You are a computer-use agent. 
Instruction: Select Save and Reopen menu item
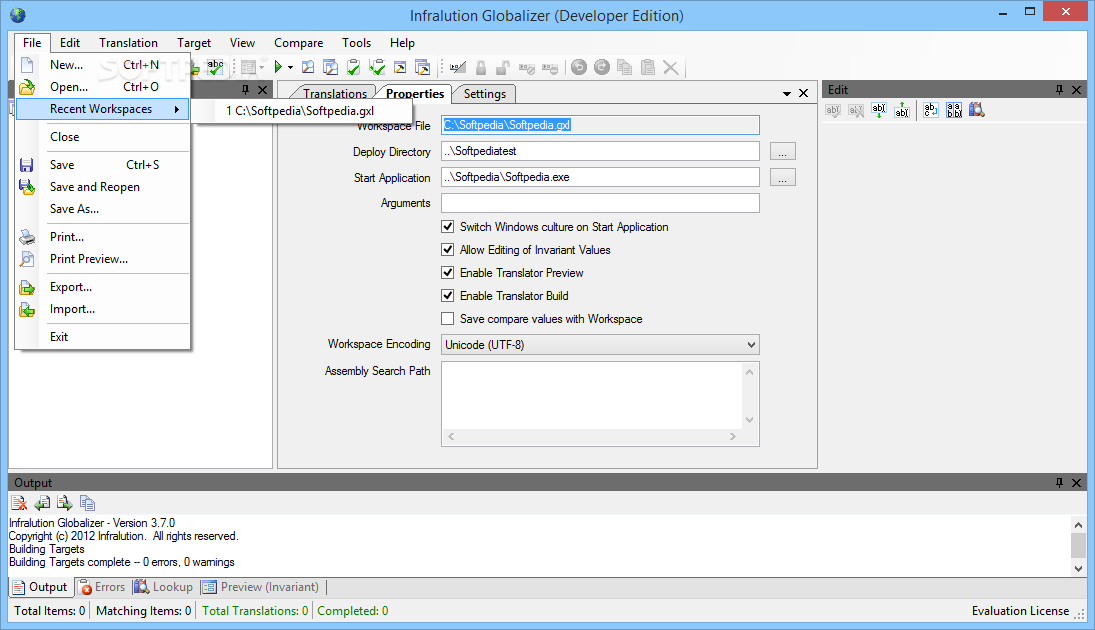[x=103, y=187]
